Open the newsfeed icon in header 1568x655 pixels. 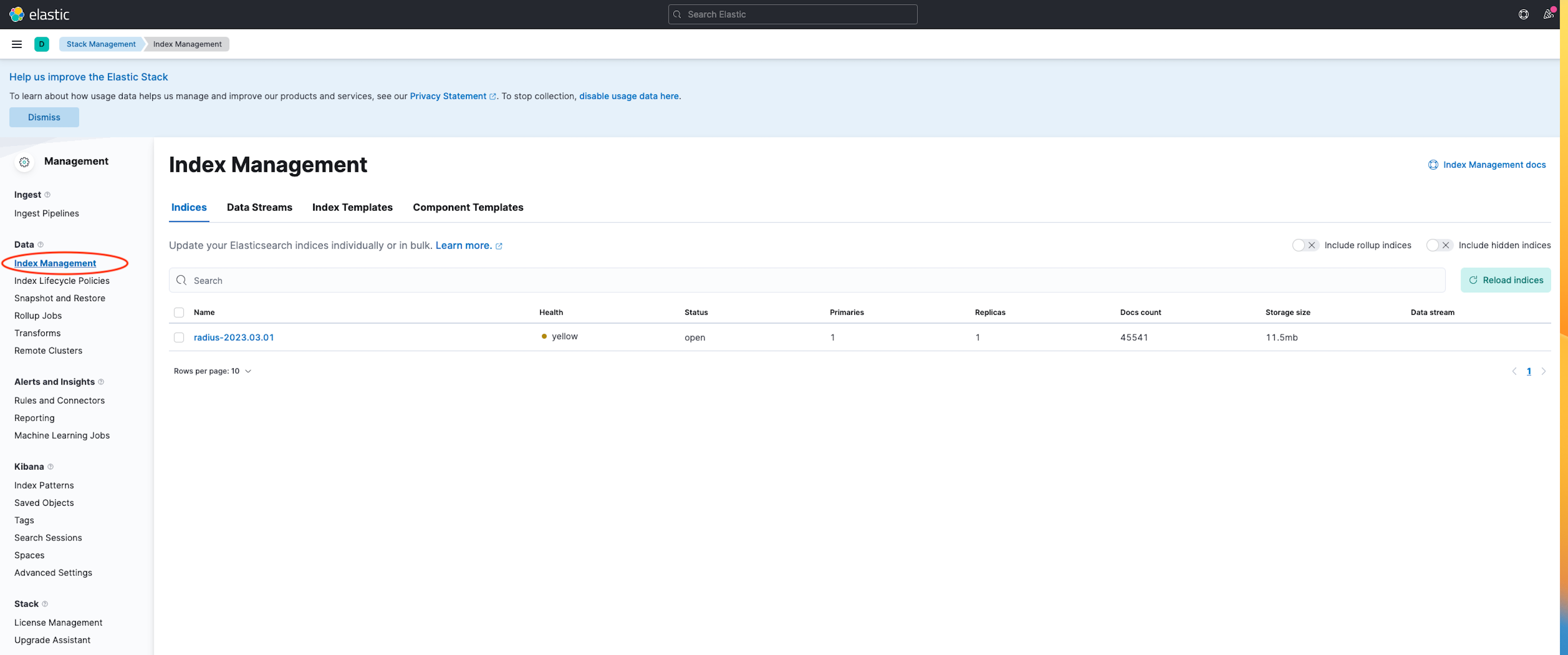tap(1548, 14)
